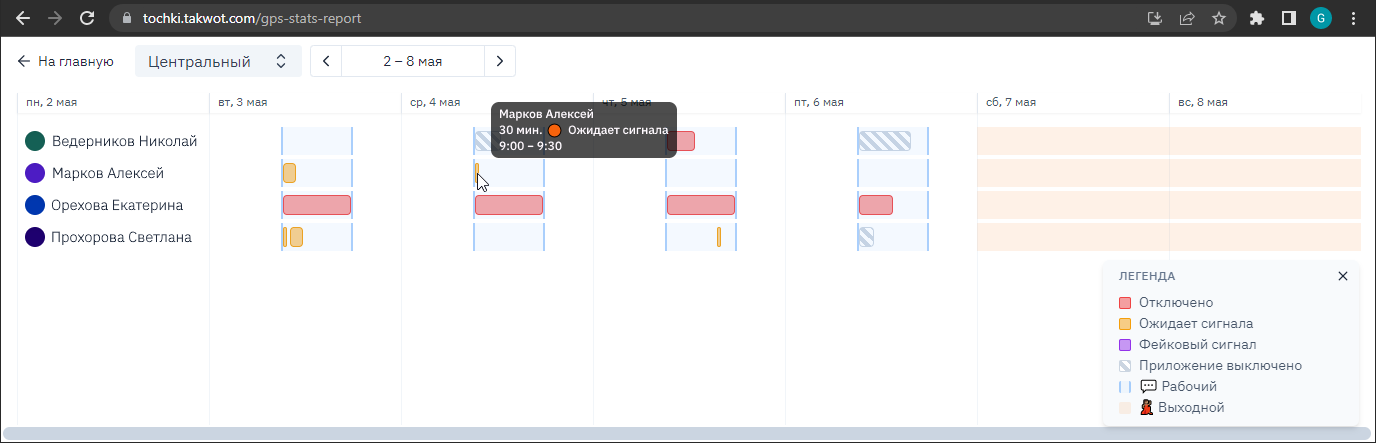Viewport: 1376px width, 443px height.
Task: Click the install app icon in address bar
Action: (1155, 18)
